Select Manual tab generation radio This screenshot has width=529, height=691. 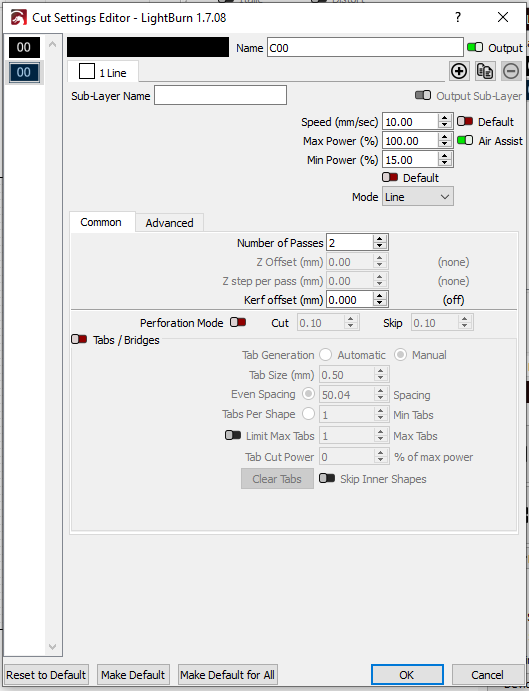tap(400, 354)
